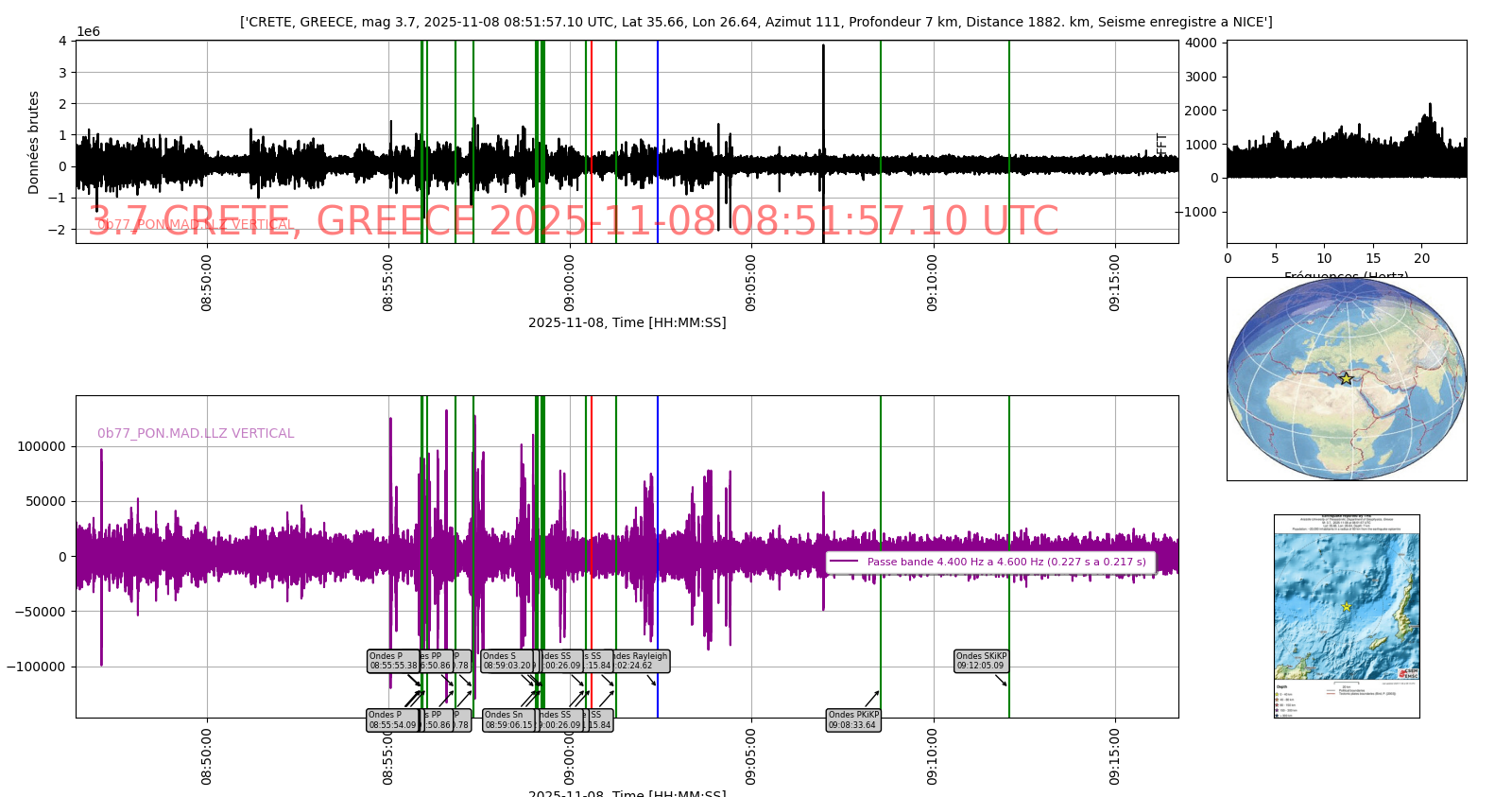1512x797 pixels.
Task: Pick the Ondes Sn 08:59:06.15 annotation
Action: click(x=508, y=720)
